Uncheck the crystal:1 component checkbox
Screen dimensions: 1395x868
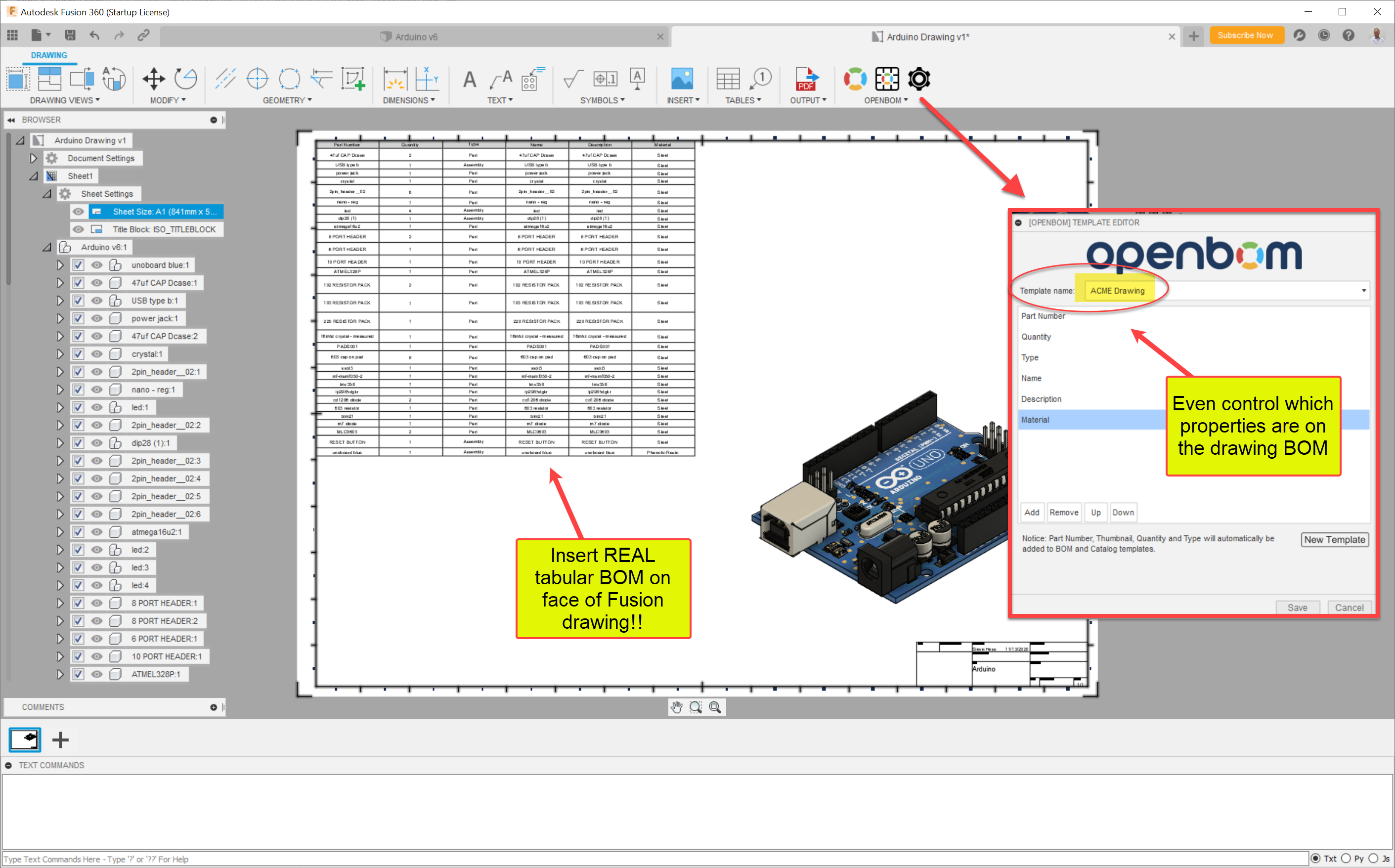pyautogui.click(x=78, y=354)
